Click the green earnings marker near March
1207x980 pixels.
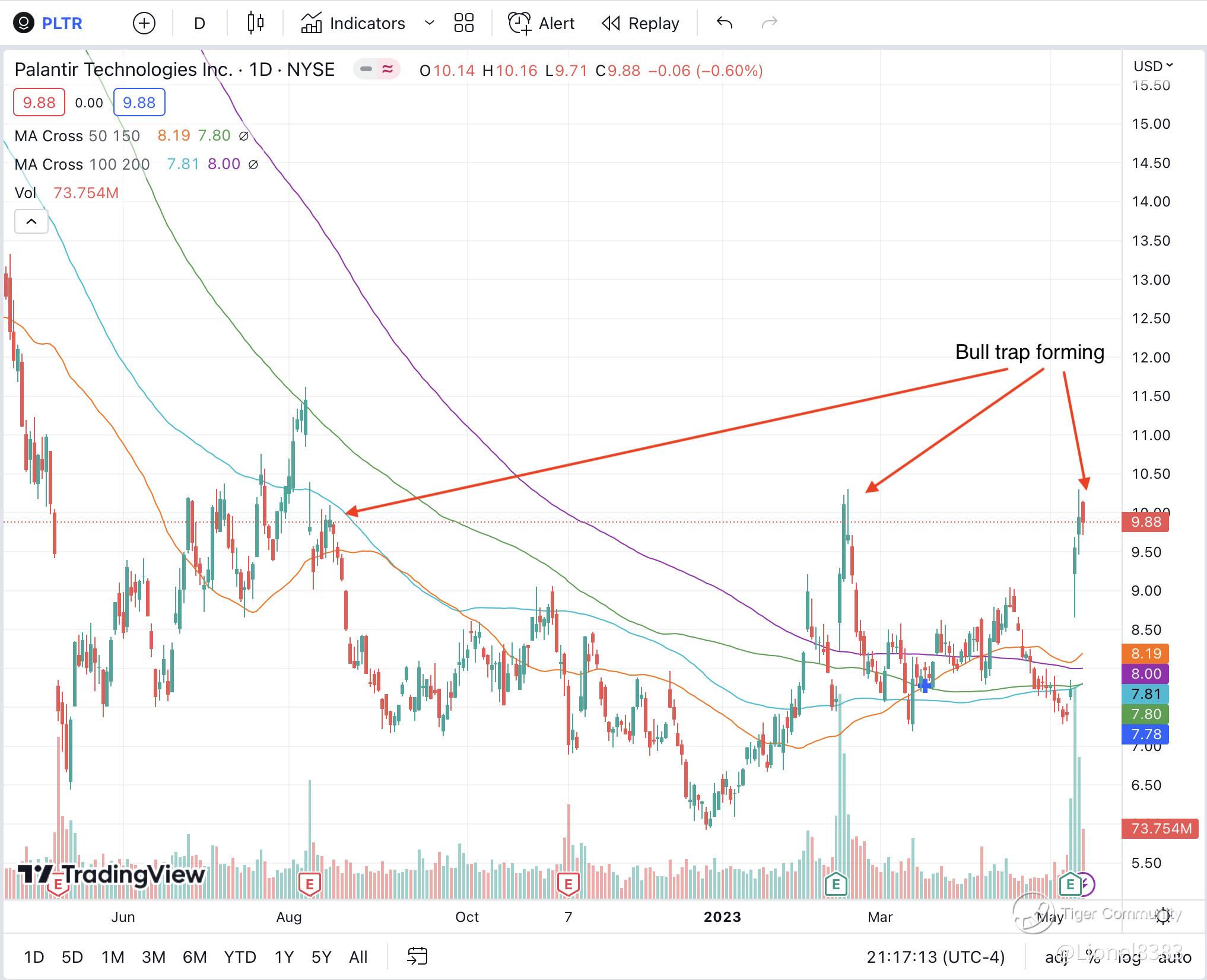[x=836, y=884]
